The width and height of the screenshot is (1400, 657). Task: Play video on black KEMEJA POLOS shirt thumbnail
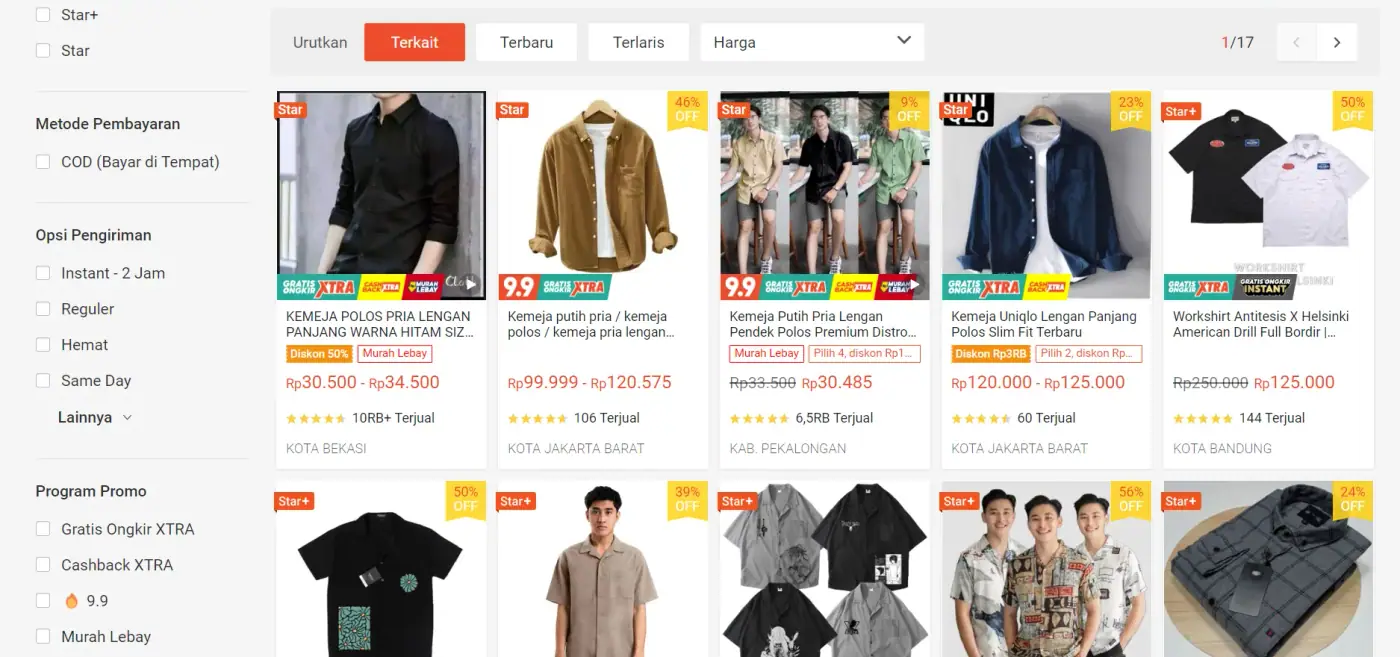(x=470, y=284)
